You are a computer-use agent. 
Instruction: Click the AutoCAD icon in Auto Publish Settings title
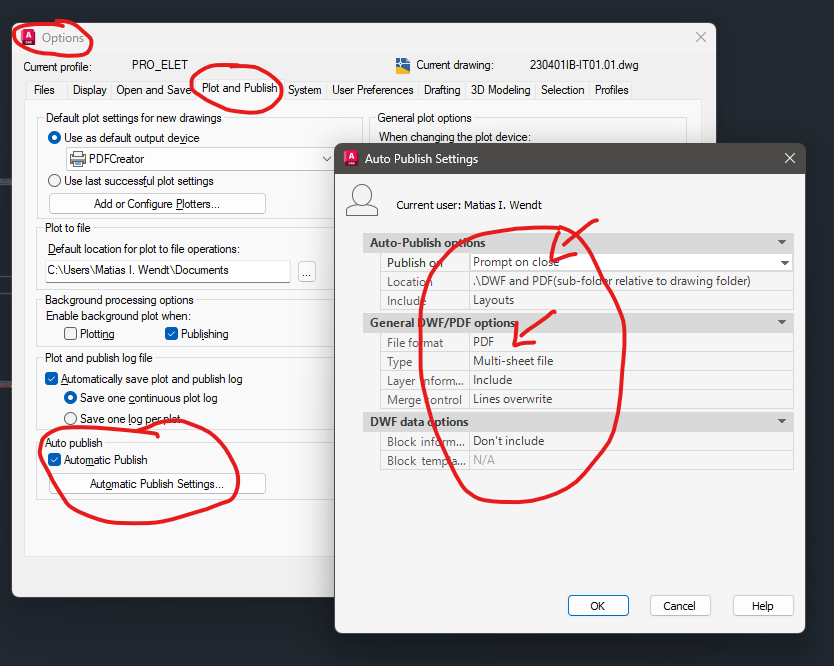tap(351, 158)
